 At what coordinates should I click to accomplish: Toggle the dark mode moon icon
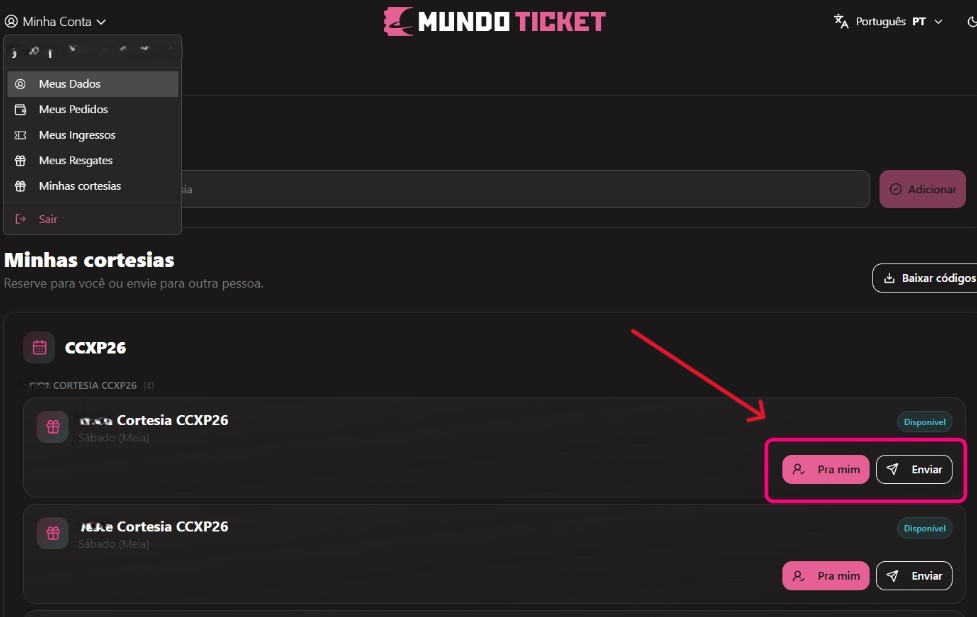pos(972,22)
